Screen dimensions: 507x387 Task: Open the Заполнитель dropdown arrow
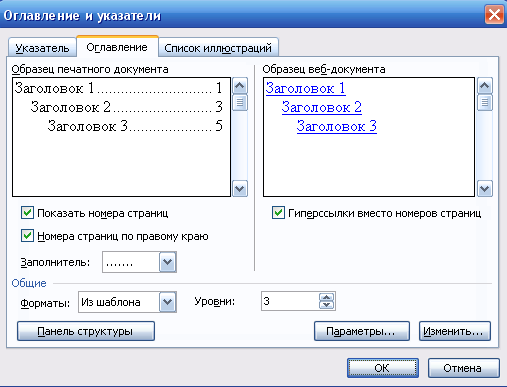point(167,262)
